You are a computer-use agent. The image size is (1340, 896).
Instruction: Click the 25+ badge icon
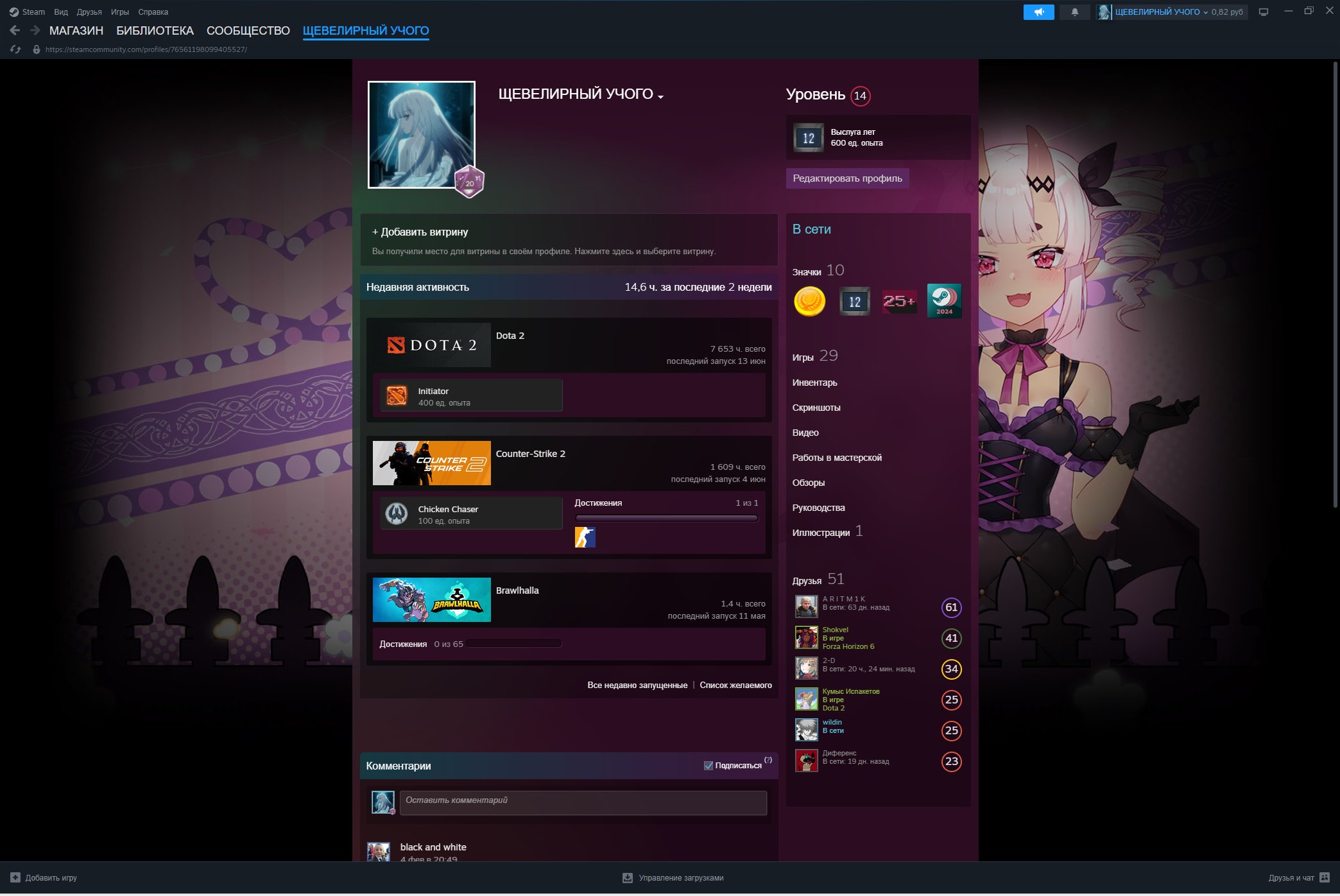coord(899,301)
